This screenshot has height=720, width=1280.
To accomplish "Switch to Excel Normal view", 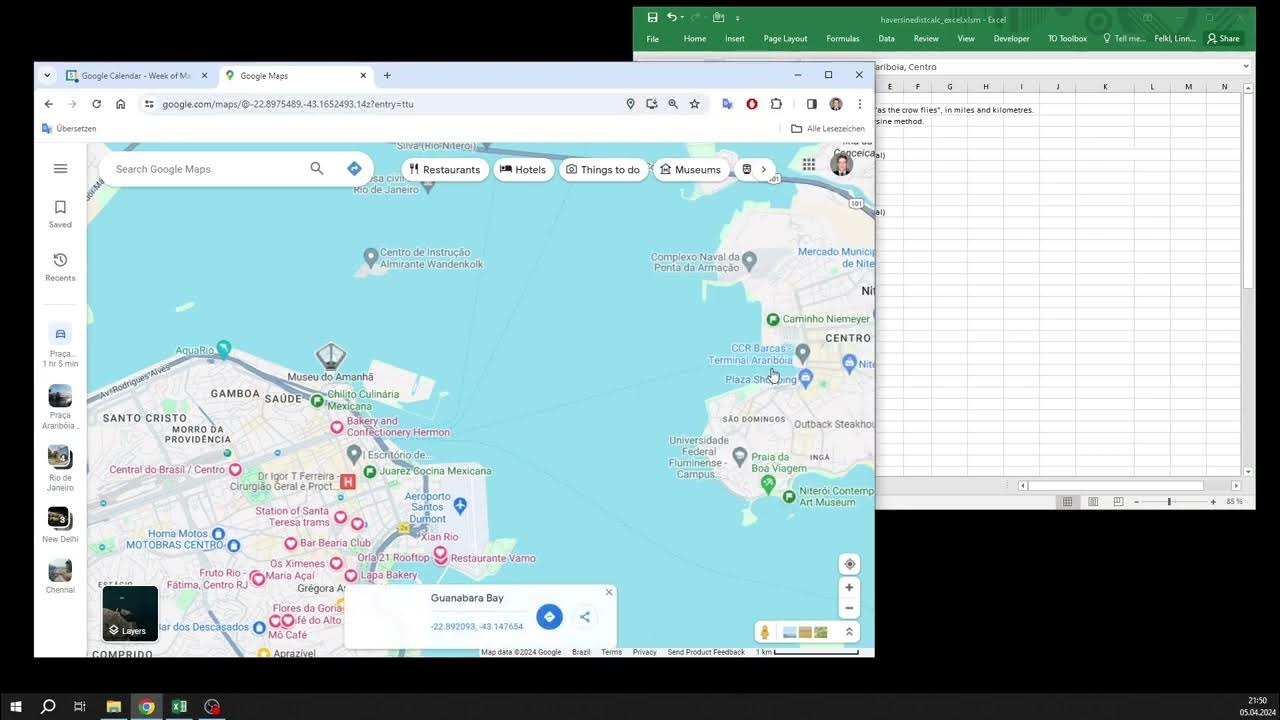I will tap(1068, 502).
